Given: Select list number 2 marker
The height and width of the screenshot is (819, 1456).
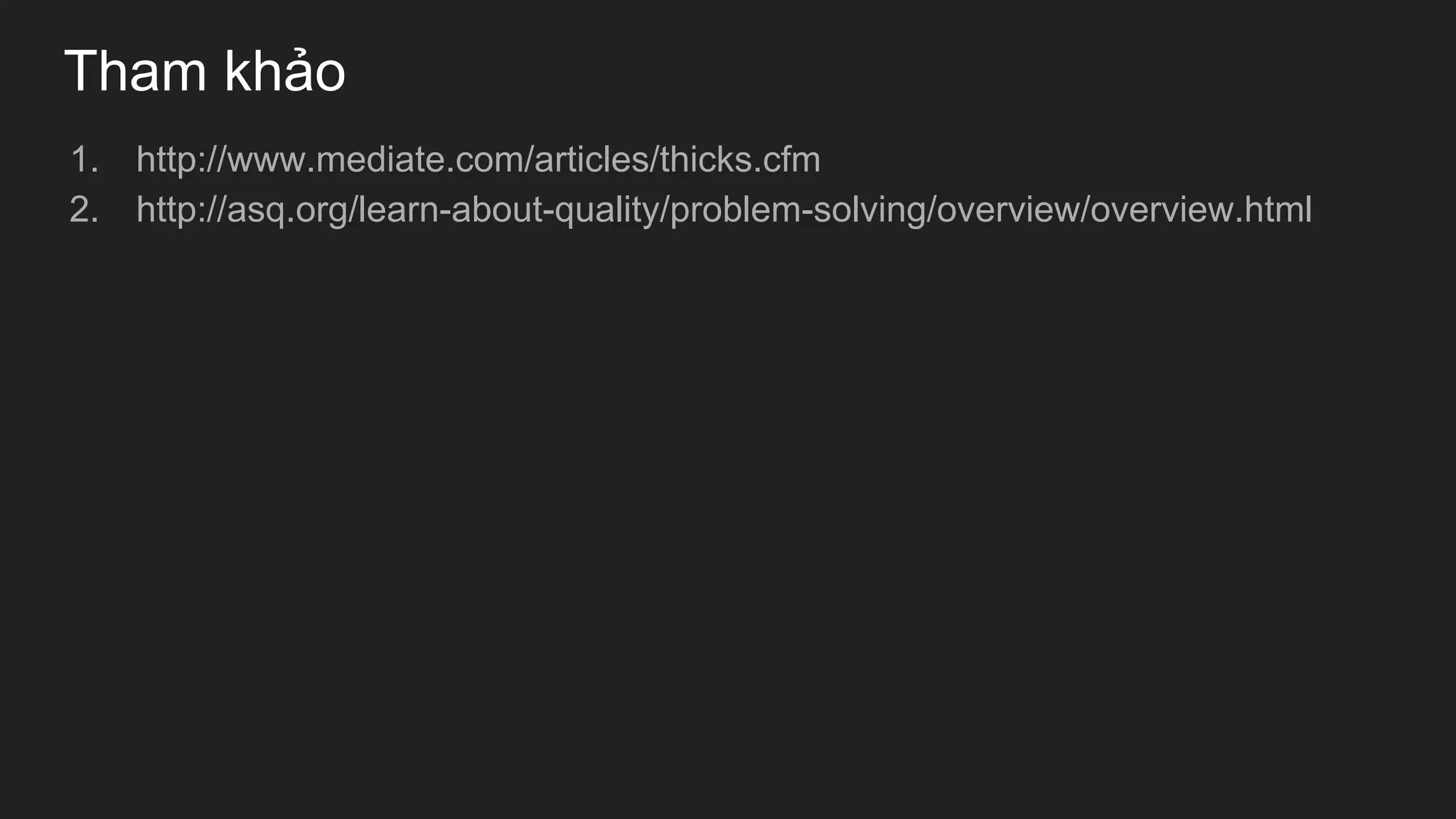Looking at the screenshot, I should point(84,210).
